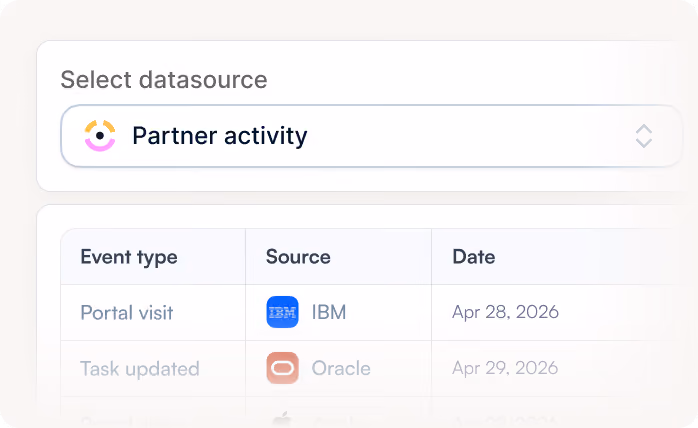The width and height of the screenshot is (698, 428).
Task: Click the Oracle source name text
Action: click(x=341, y=368)
